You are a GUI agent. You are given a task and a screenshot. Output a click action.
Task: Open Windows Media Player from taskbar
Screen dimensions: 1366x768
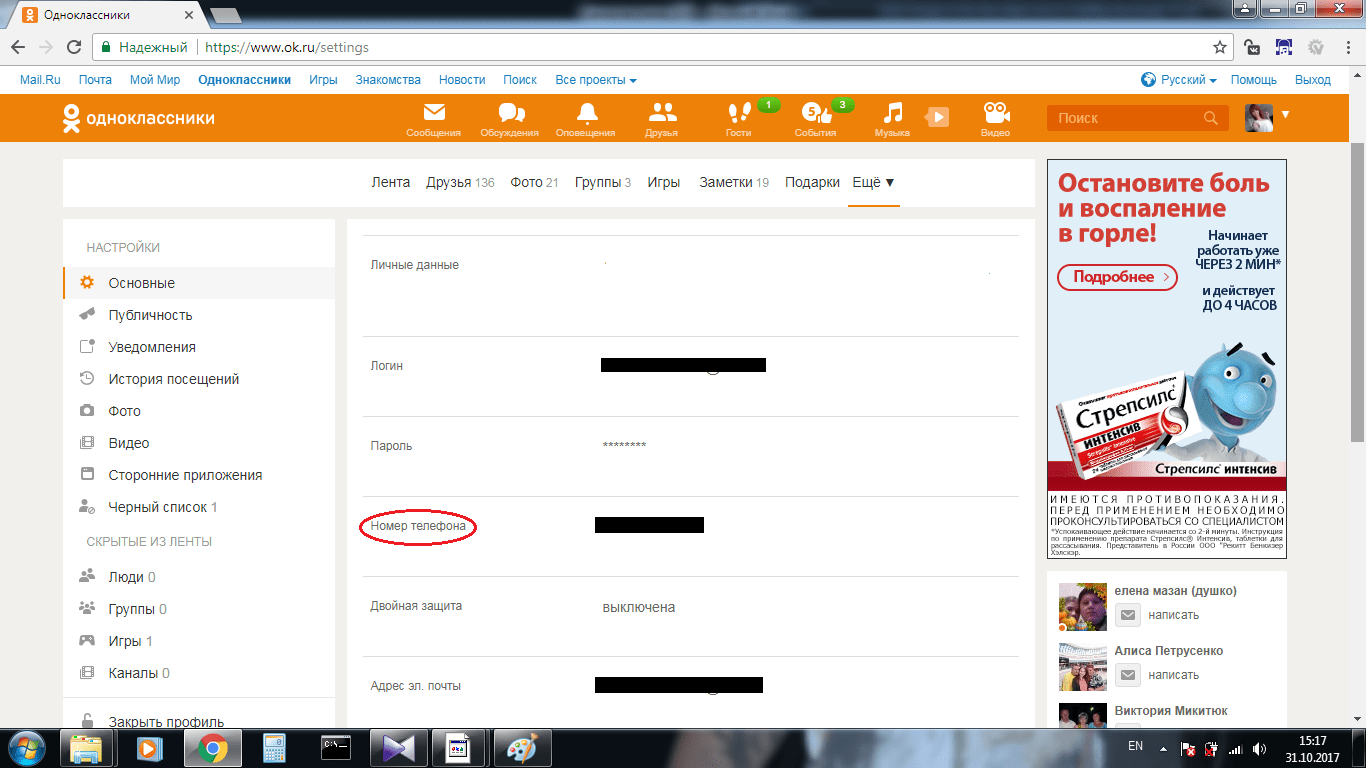[149, 747]
